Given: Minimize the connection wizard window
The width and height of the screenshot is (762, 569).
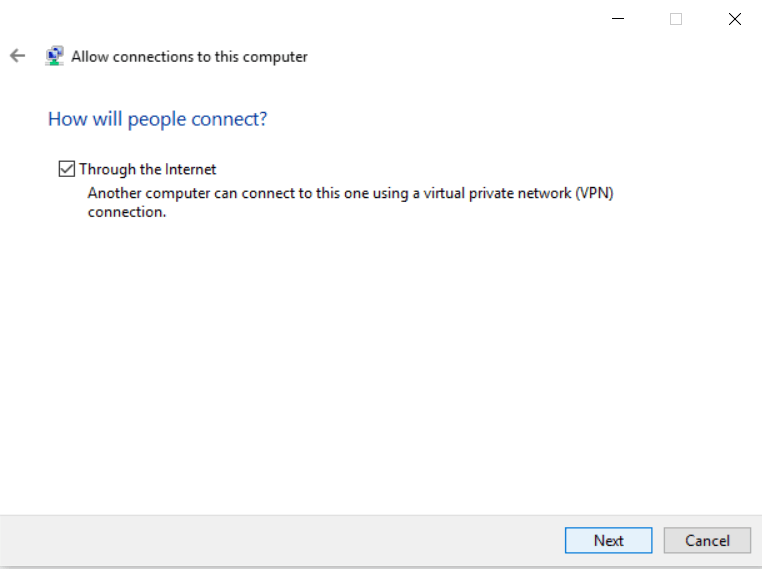Looking at the screenshot, I should tap(617, 19).
